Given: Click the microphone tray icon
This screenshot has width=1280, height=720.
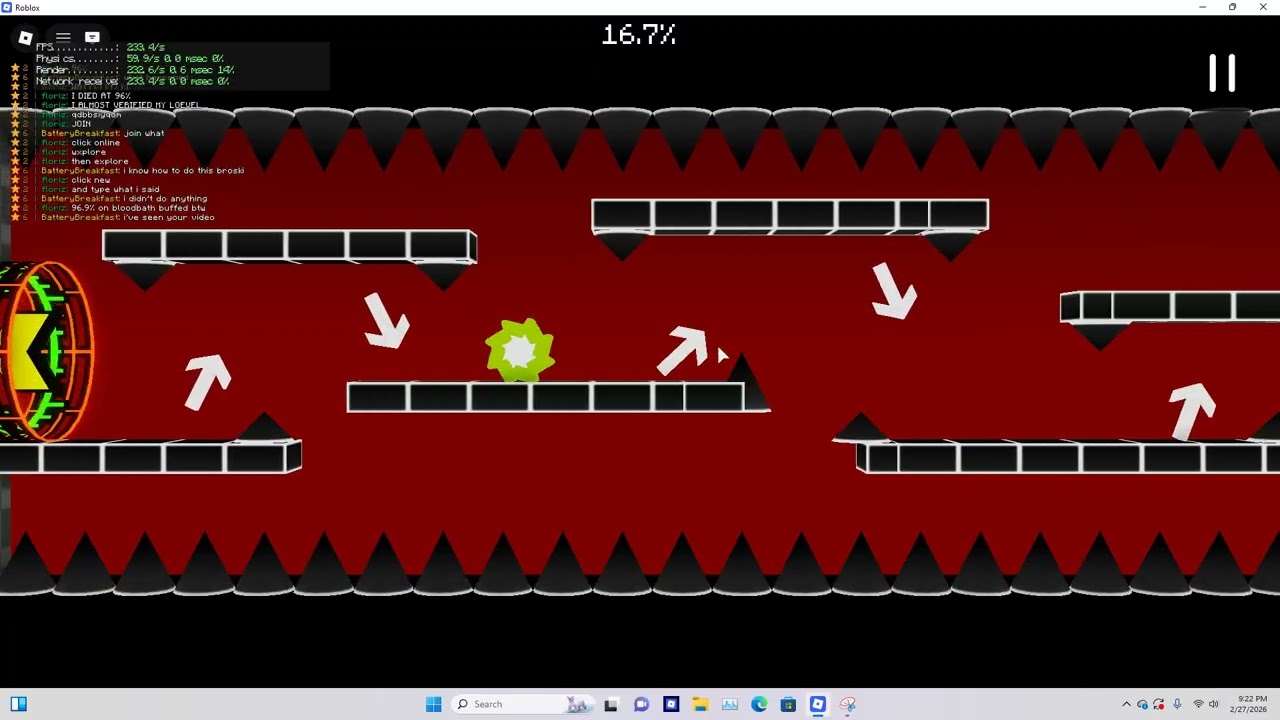Looking at the screenshot, I should point(1177,704).
